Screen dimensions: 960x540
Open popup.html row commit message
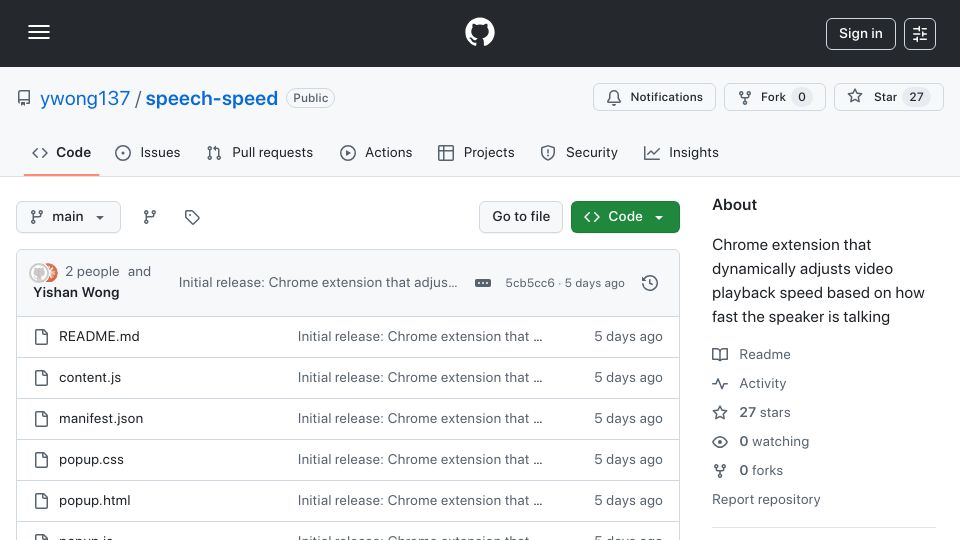pyautogui.click(x=420, y=500)
